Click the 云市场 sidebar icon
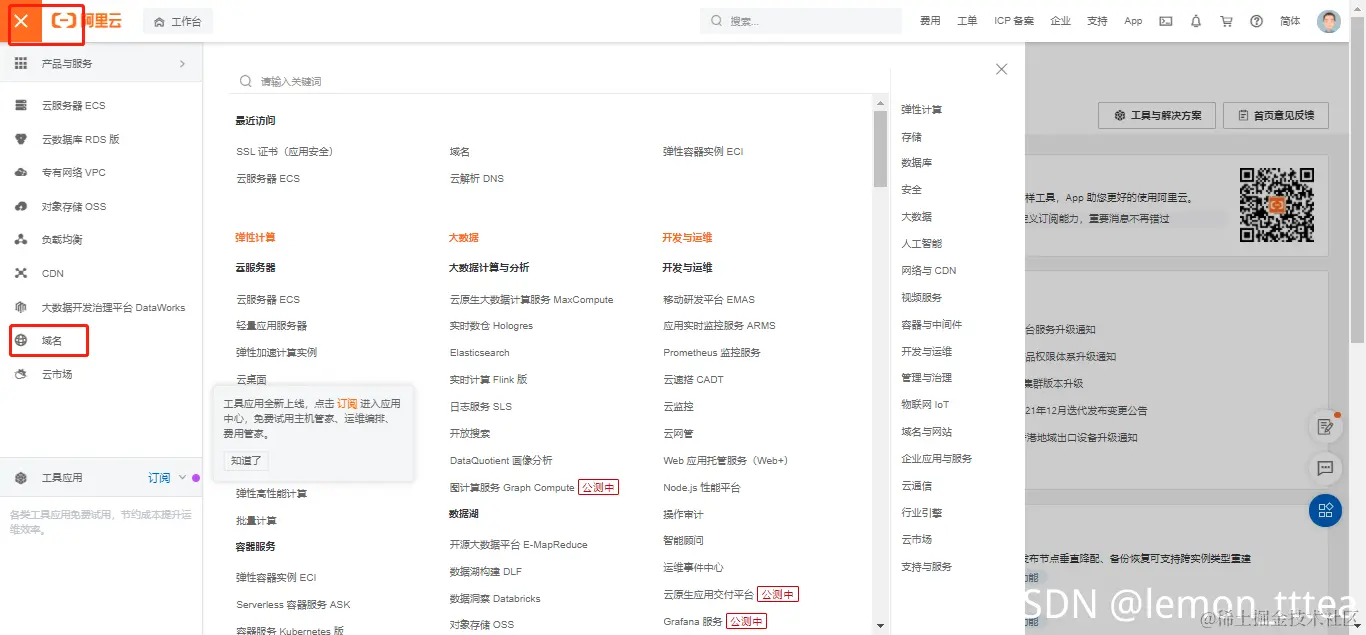 [21, 374]
